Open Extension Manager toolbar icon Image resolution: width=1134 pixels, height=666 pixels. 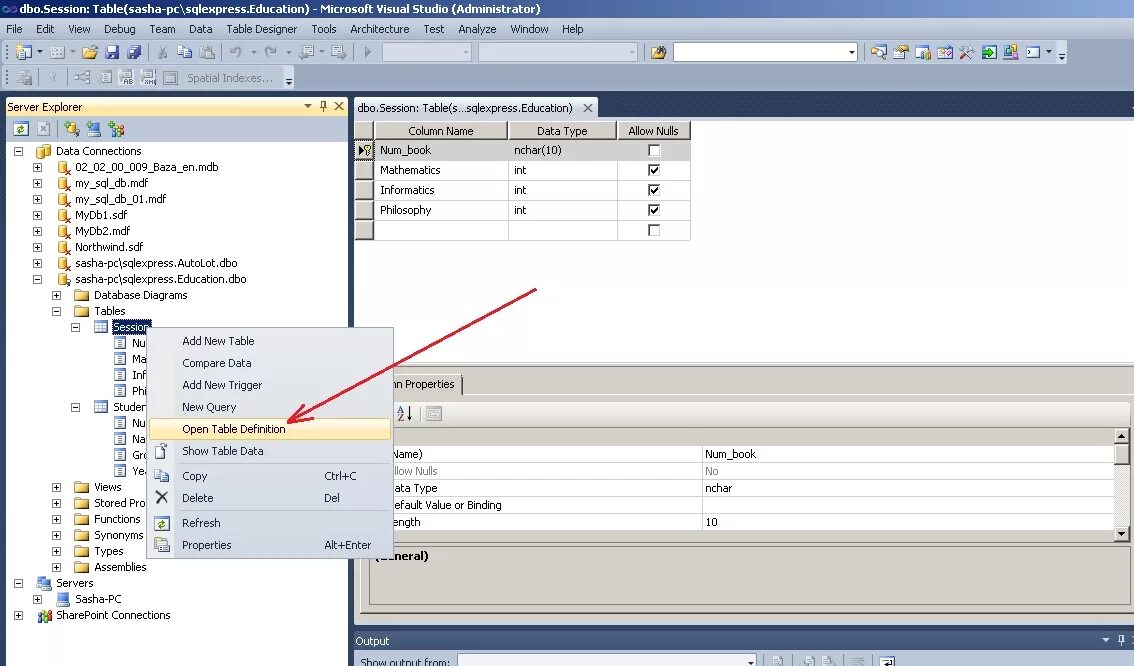(x=1011, y=52)
